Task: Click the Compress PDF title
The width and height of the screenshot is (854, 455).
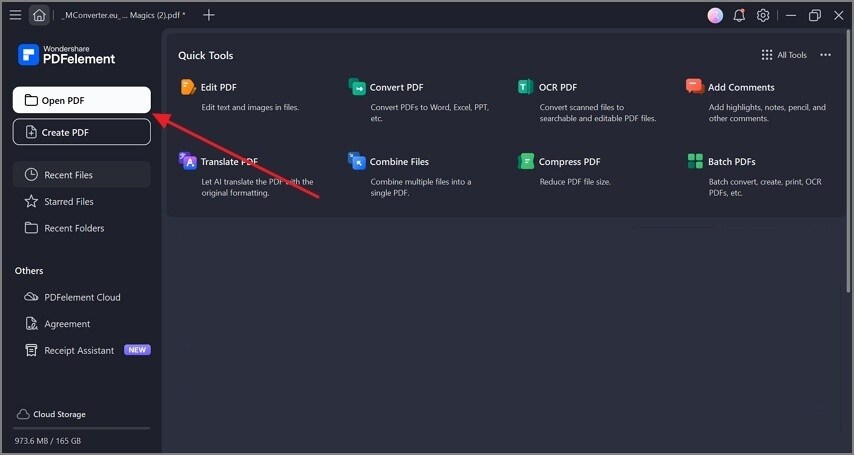Action: 570,162
